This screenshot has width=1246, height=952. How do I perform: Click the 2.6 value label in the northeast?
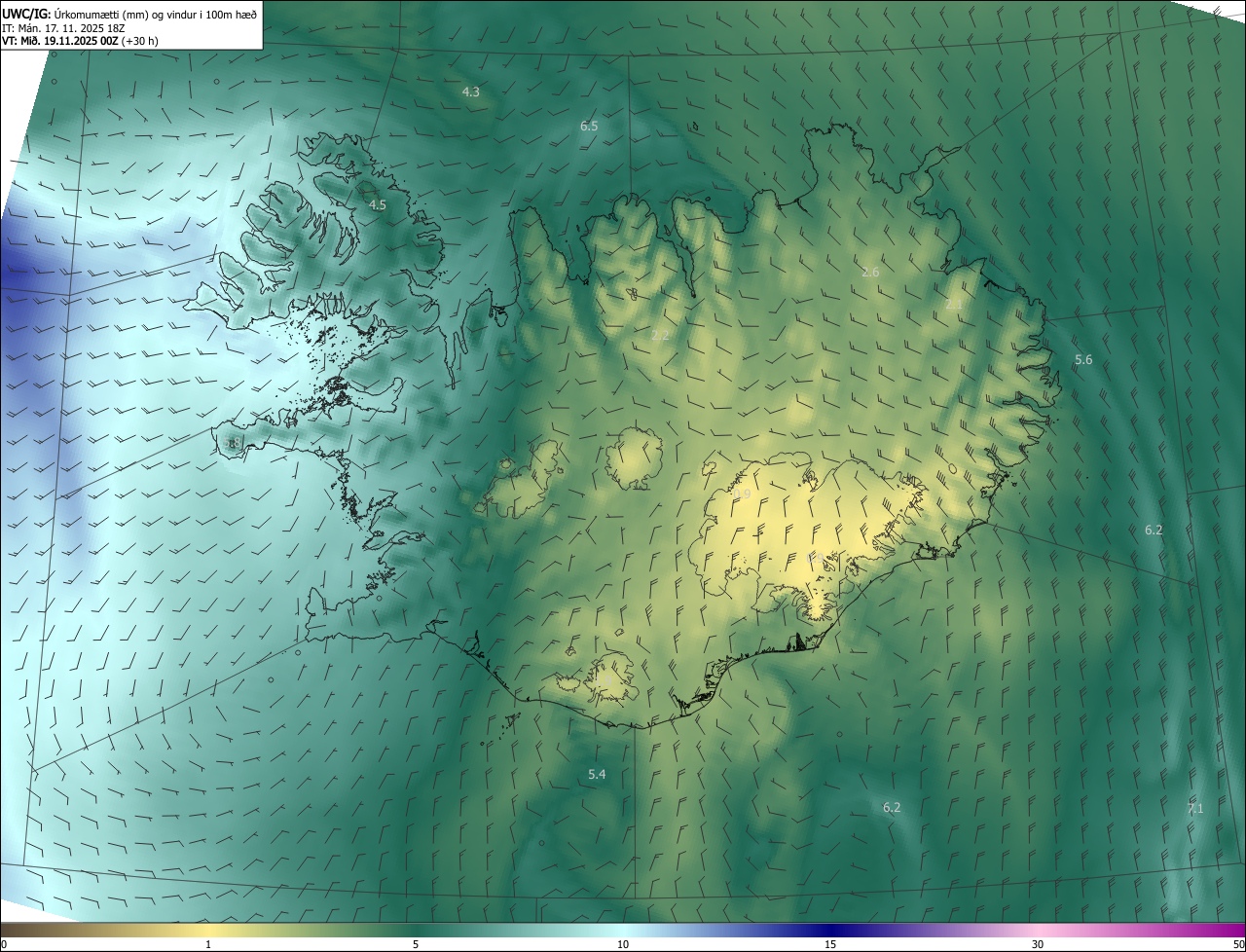point(870,272)
